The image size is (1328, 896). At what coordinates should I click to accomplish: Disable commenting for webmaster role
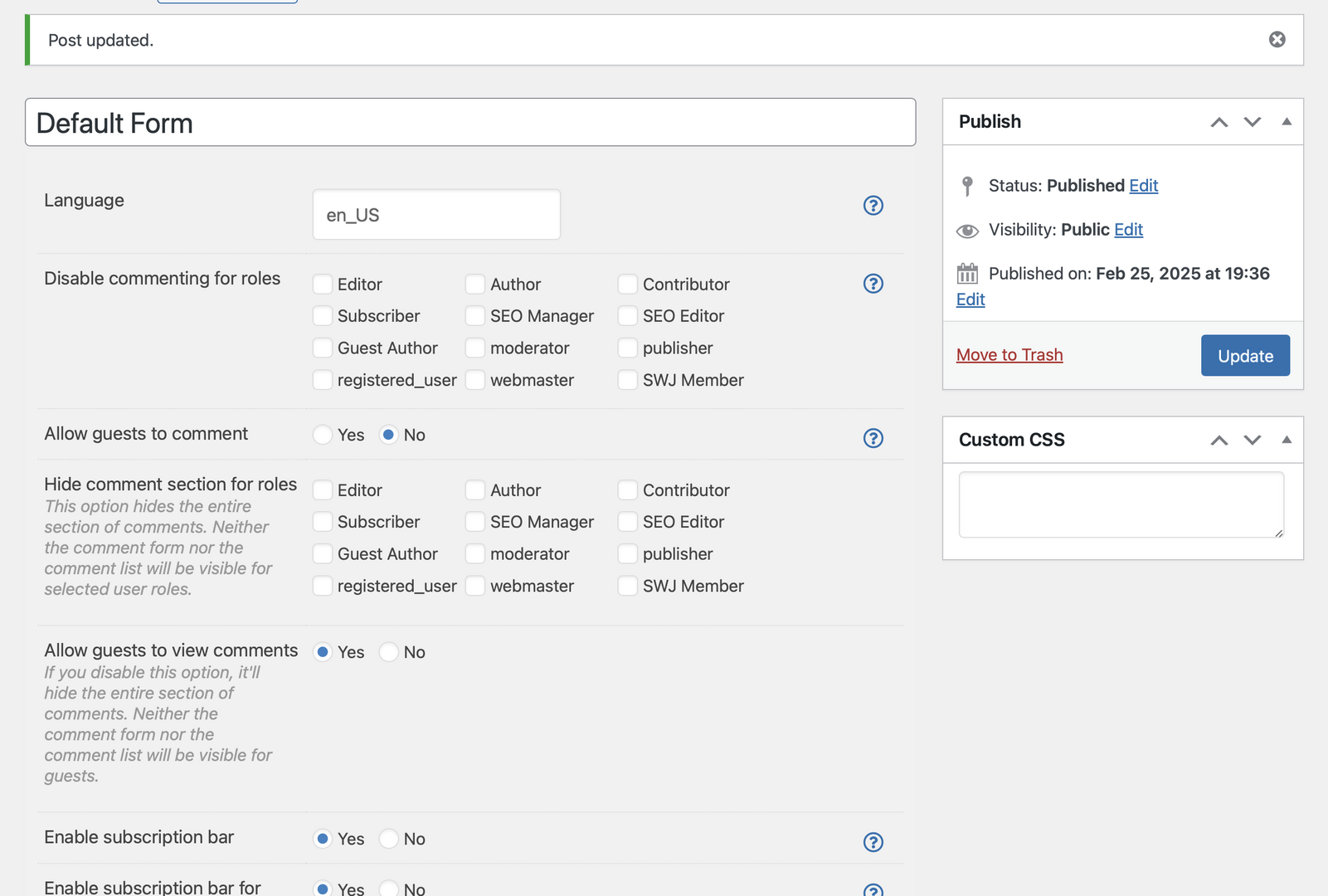pos(475,380)
